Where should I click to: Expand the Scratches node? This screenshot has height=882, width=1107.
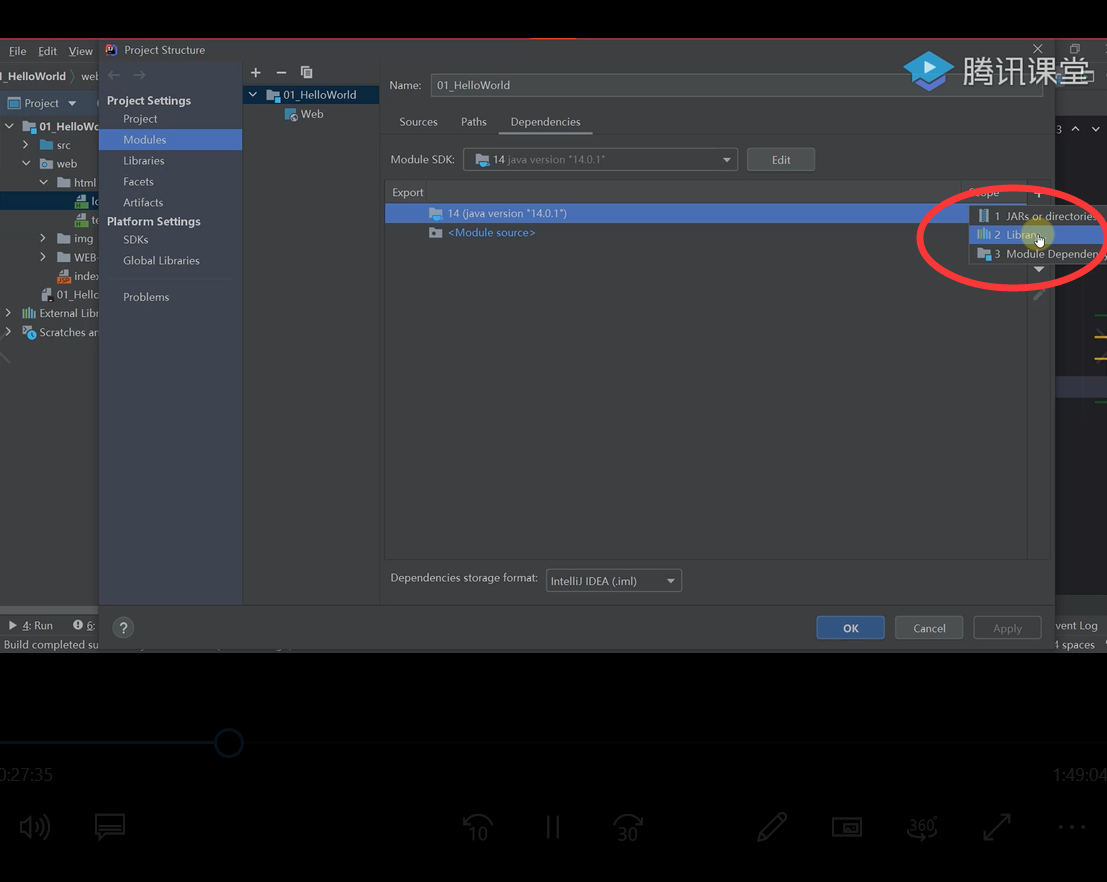(8, 332)
